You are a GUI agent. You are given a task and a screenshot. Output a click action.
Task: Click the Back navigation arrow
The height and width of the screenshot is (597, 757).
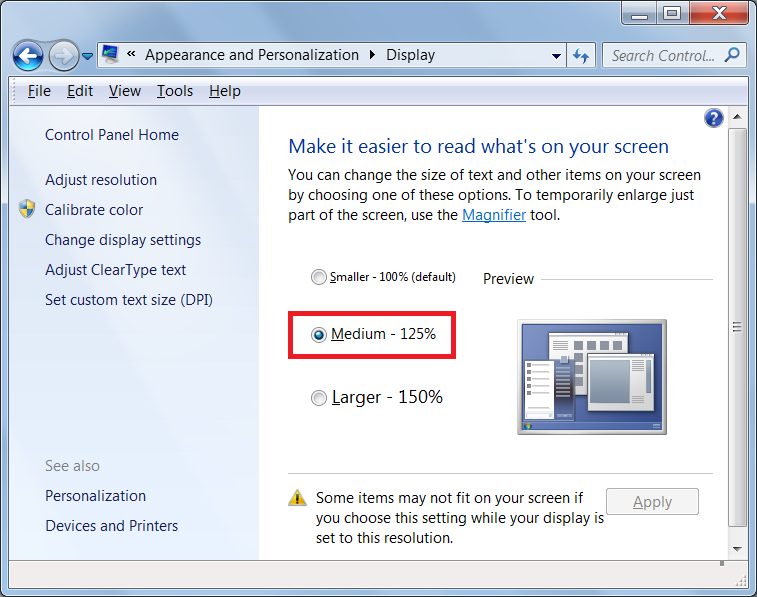click(28, 56)
